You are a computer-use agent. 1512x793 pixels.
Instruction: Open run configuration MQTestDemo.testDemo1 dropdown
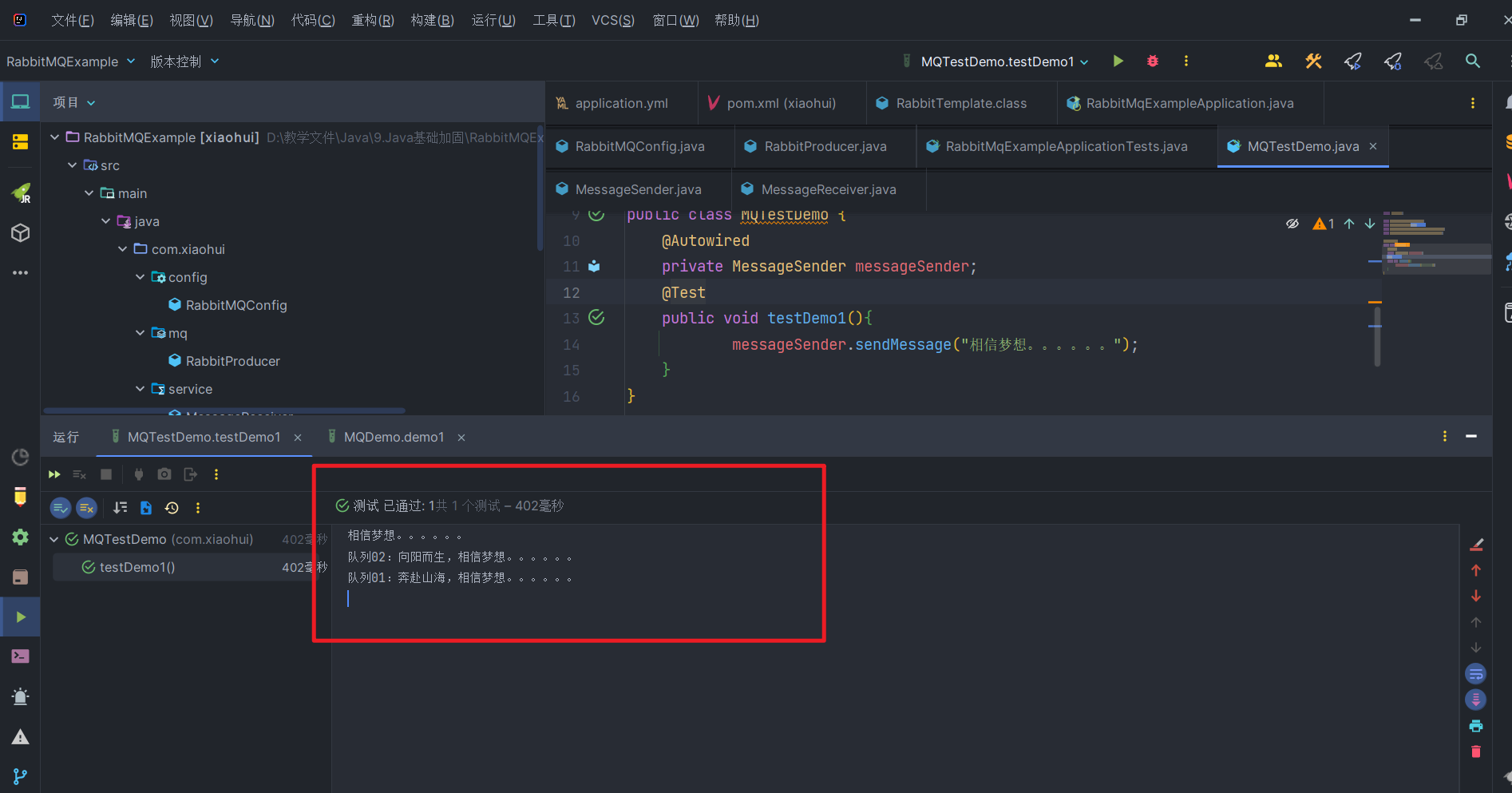995,61
